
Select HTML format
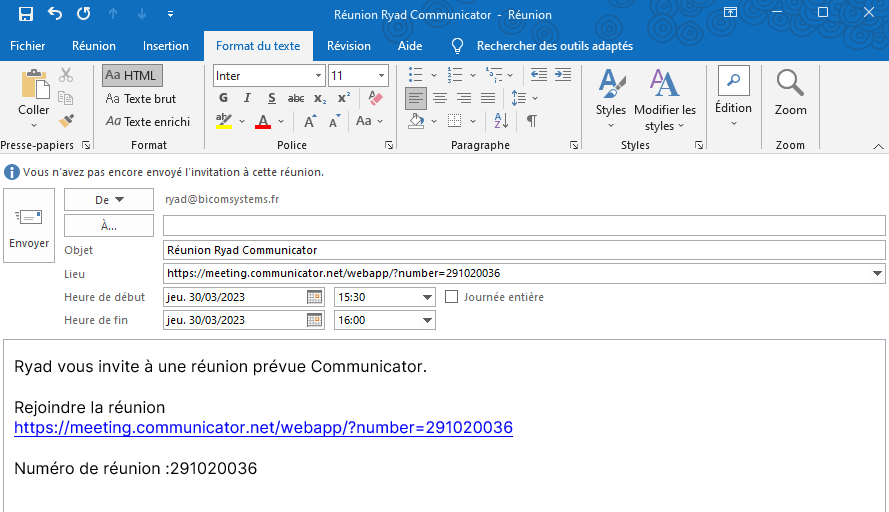point(132,75)
